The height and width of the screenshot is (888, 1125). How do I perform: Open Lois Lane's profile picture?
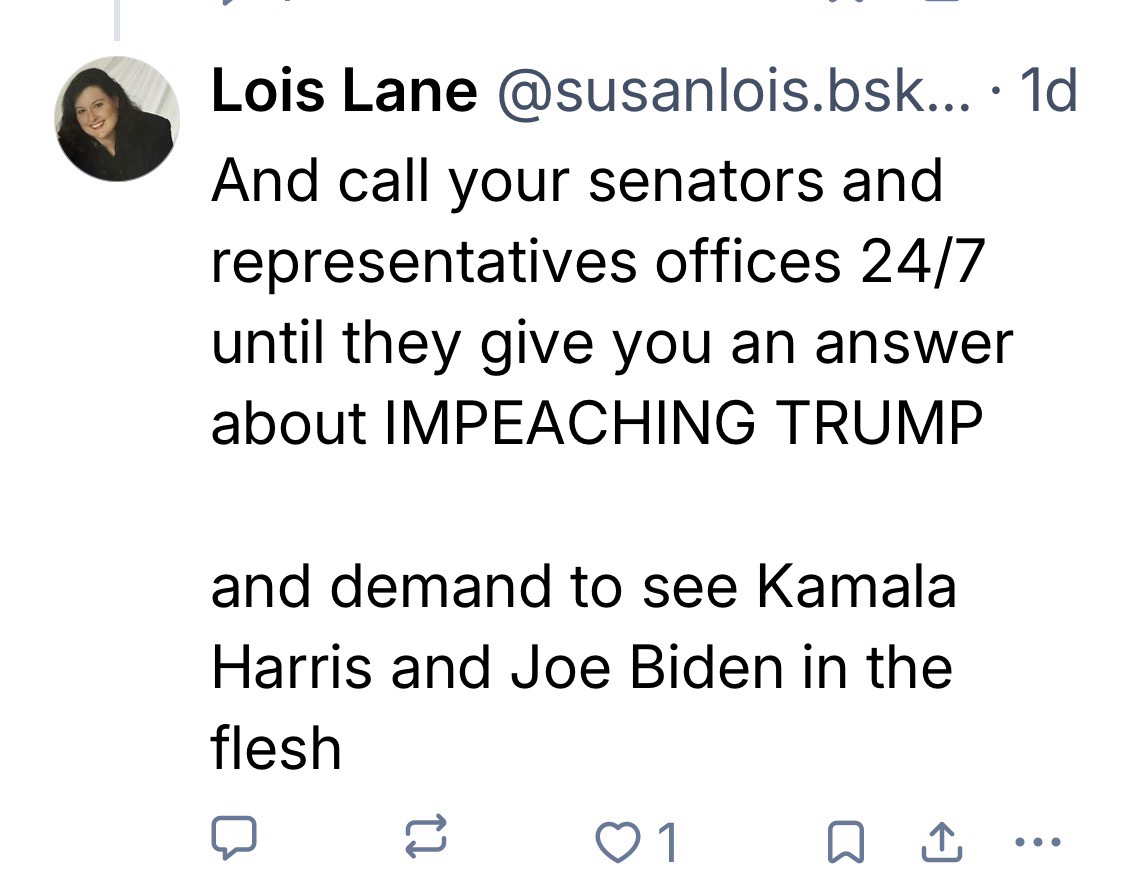coord(116,119)
